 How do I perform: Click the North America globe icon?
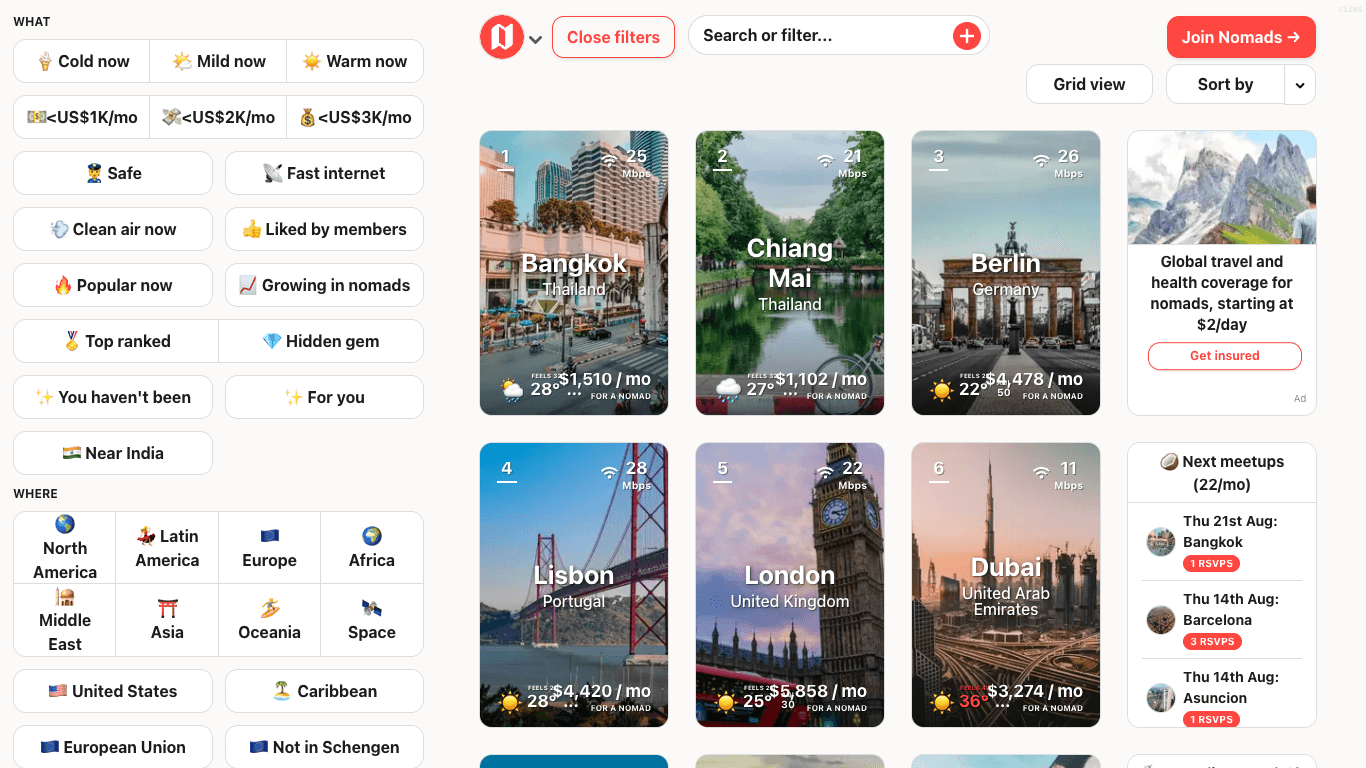63,523
